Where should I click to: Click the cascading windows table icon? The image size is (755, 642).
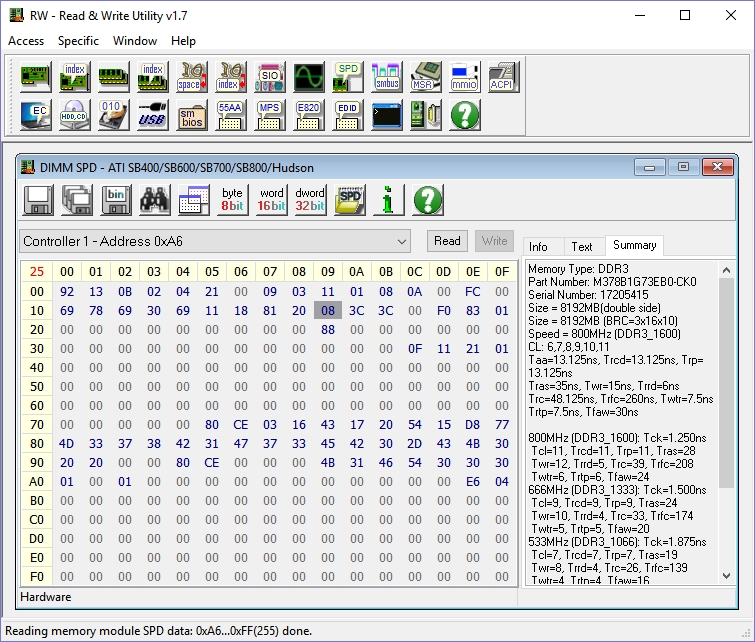point(194,200)
